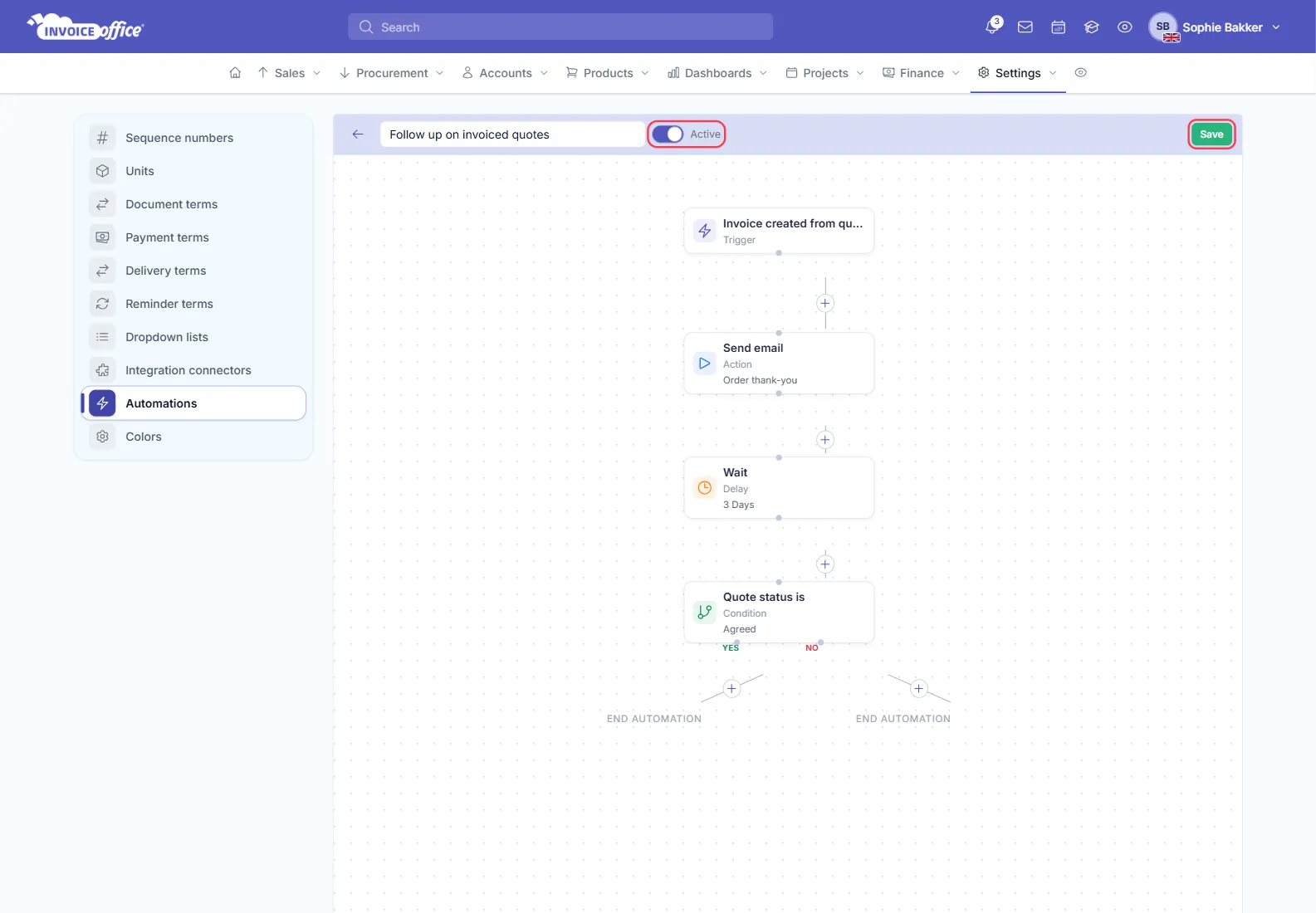The height and width of the screenshot is (913, 1316).
Task: Add step after Send email node
Action: pos(825,440)
